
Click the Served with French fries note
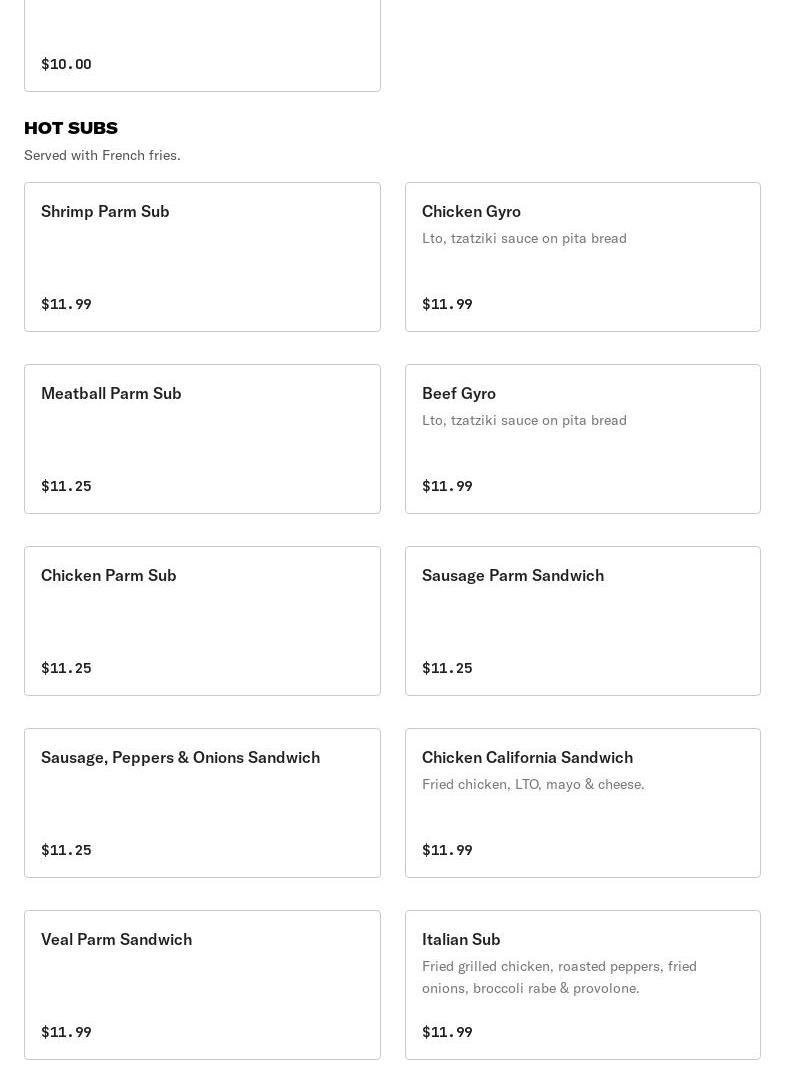click(102, 155)
